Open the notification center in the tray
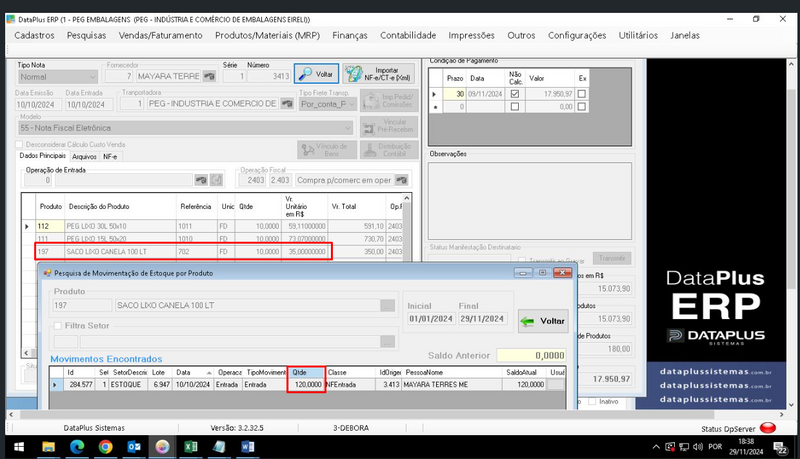Screen dimensions: 800x459 click(x=780, y=448)
